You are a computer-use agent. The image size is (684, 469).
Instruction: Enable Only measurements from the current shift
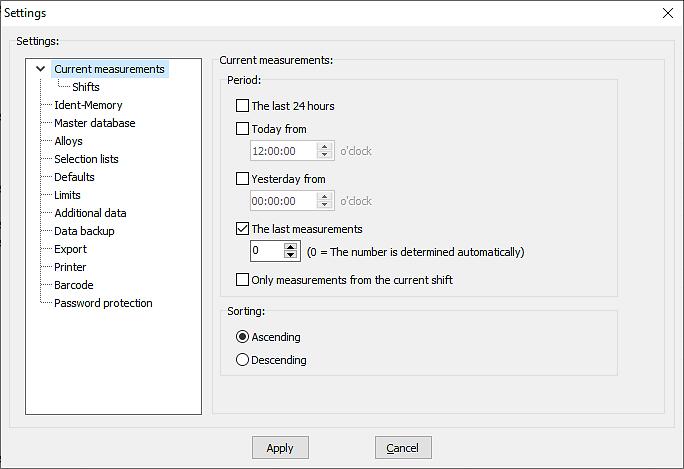[242, 280]
